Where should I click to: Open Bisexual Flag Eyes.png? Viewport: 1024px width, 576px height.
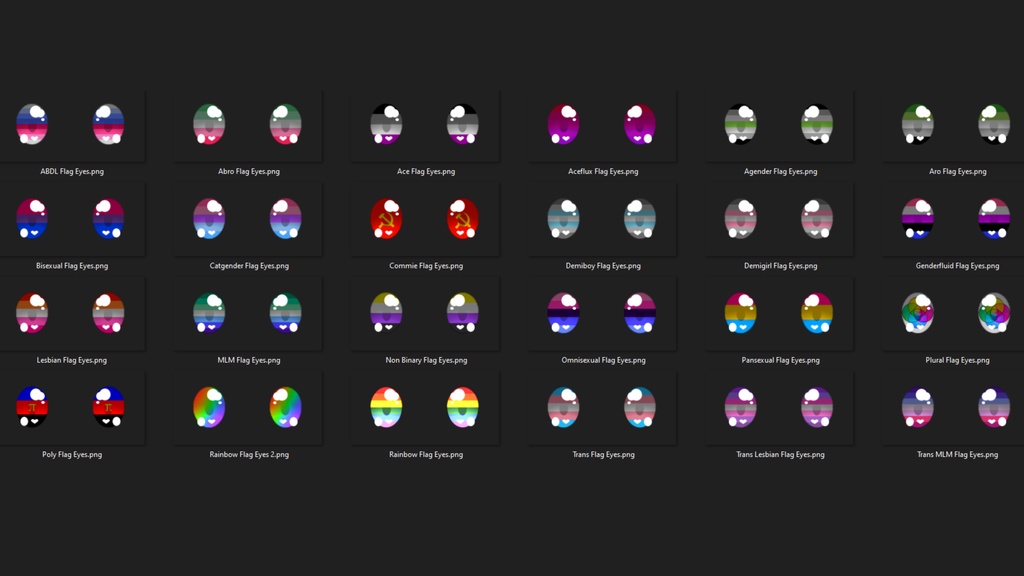click(71, 218)
